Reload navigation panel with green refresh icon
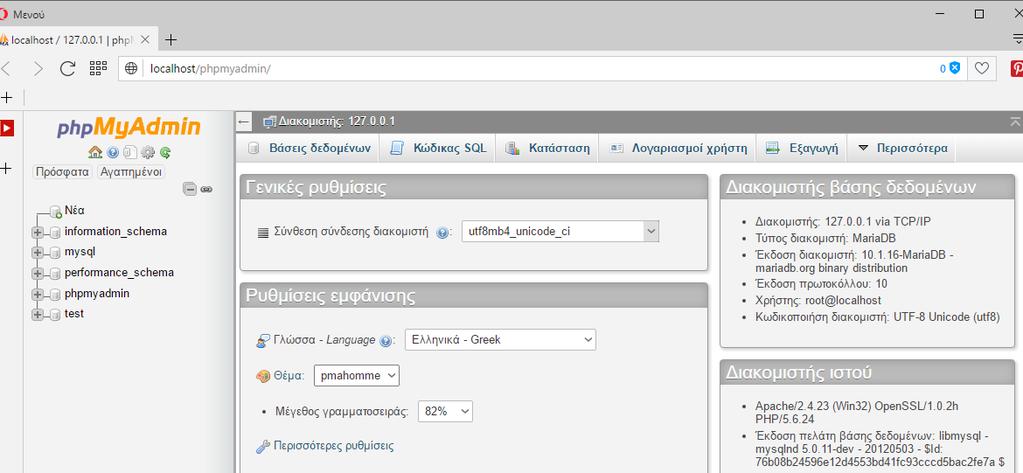The width and height of the screenshot is (1023, 473). point(165,153)
